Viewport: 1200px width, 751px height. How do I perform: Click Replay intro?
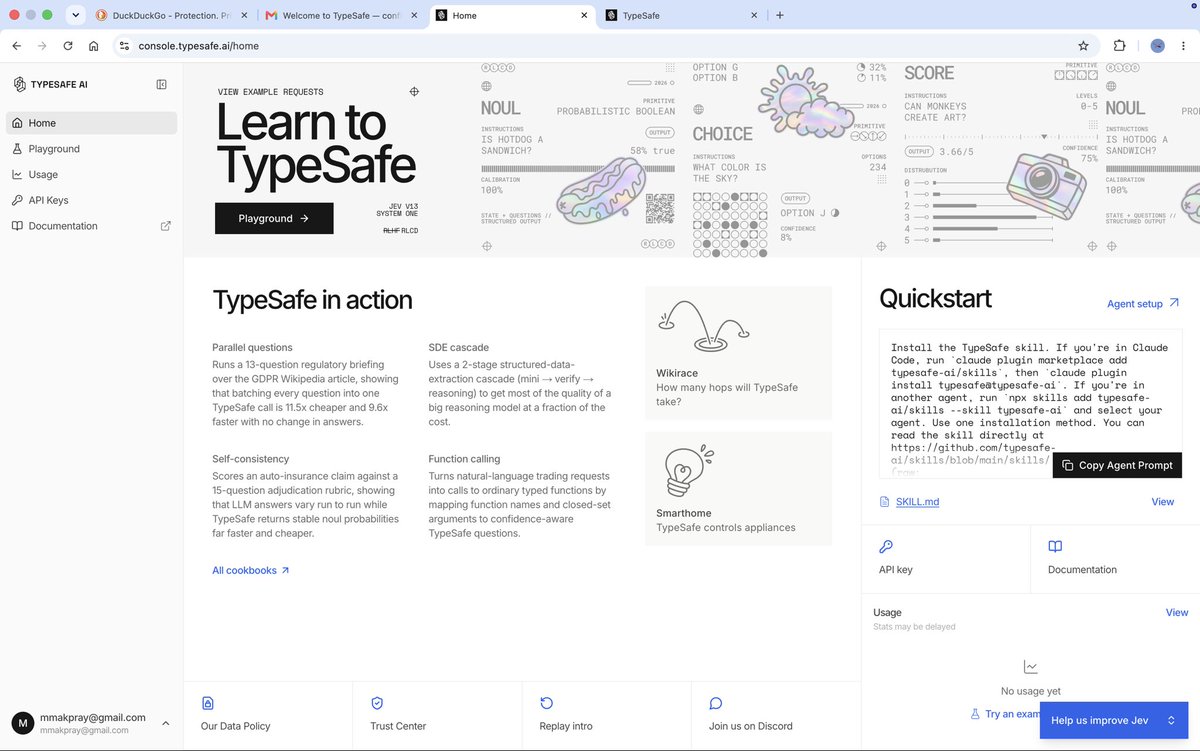pyautogui.click(x=606, y=715)
